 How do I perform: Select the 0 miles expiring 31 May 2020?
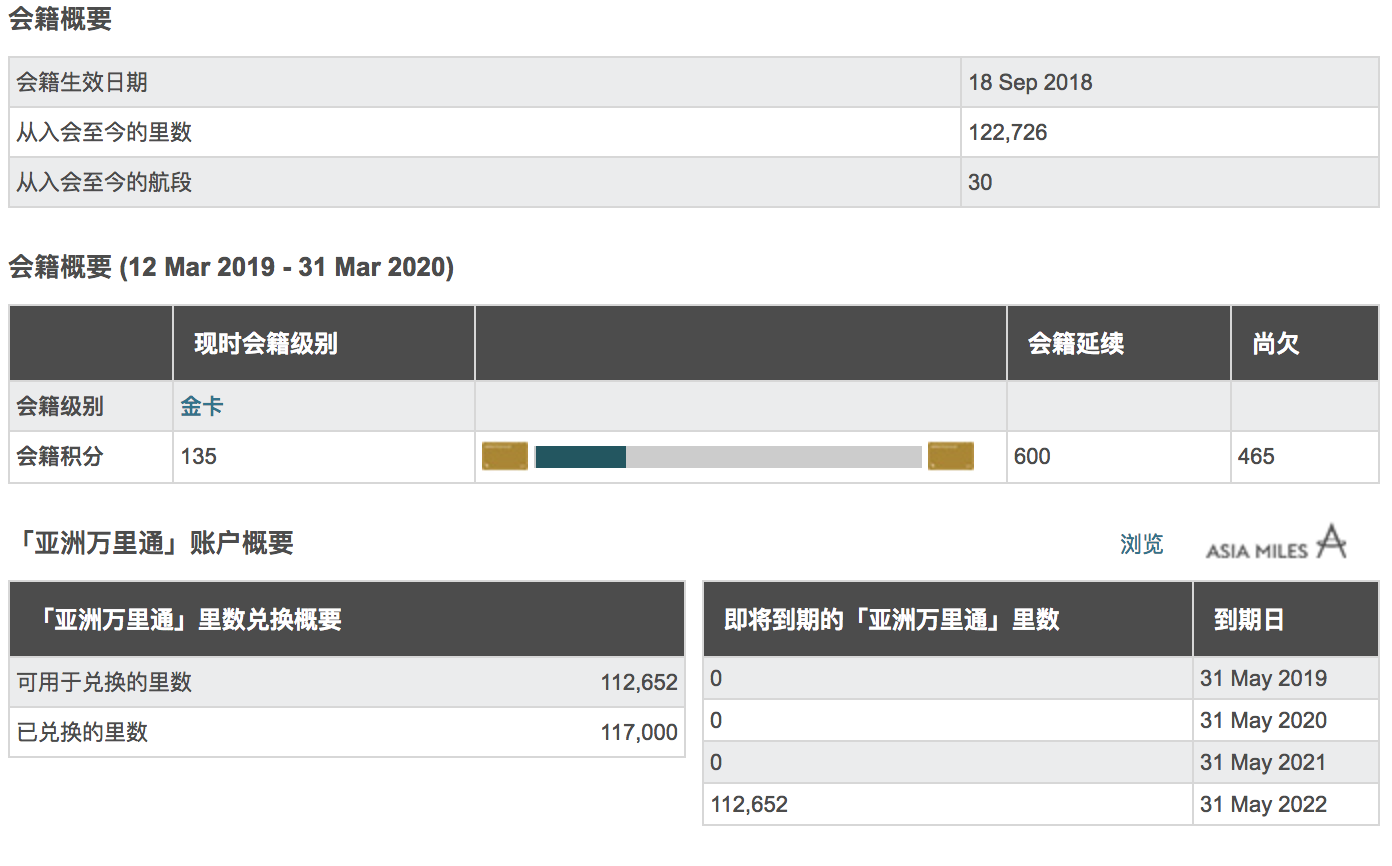[x=716, y=720]
